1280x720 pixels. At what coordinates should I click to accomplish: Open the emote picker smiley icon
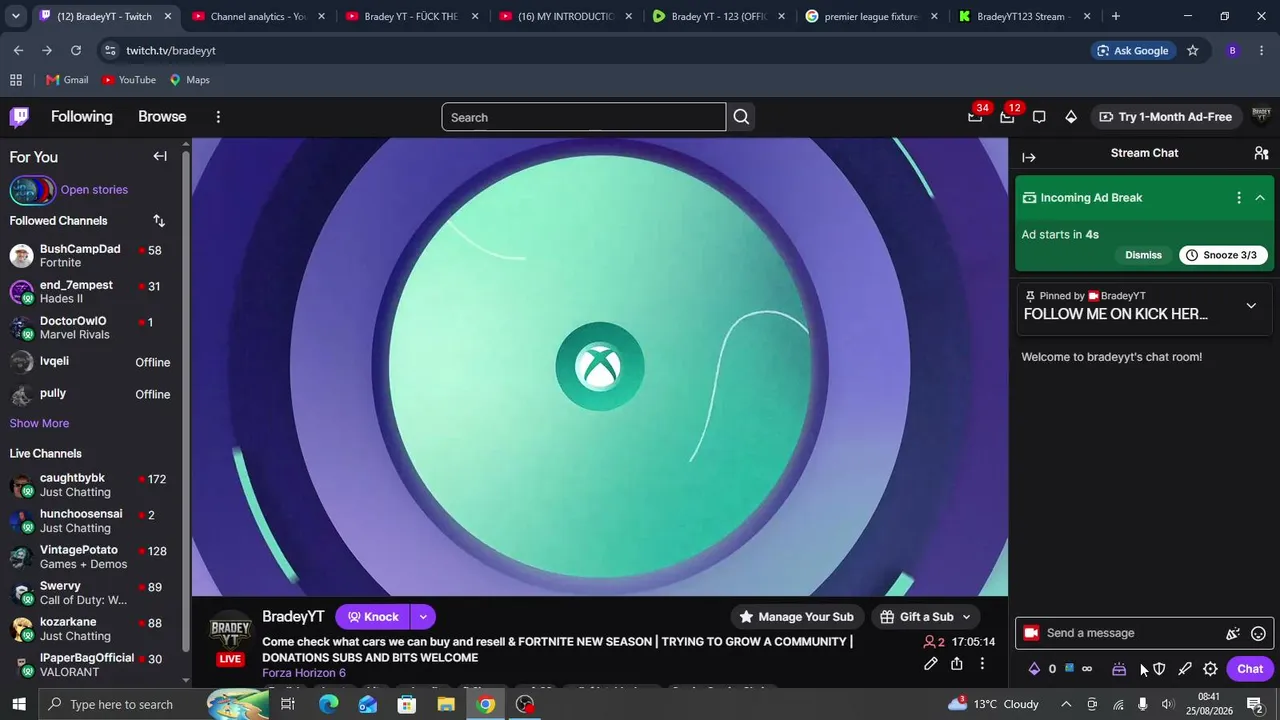tap(1259, 633)
